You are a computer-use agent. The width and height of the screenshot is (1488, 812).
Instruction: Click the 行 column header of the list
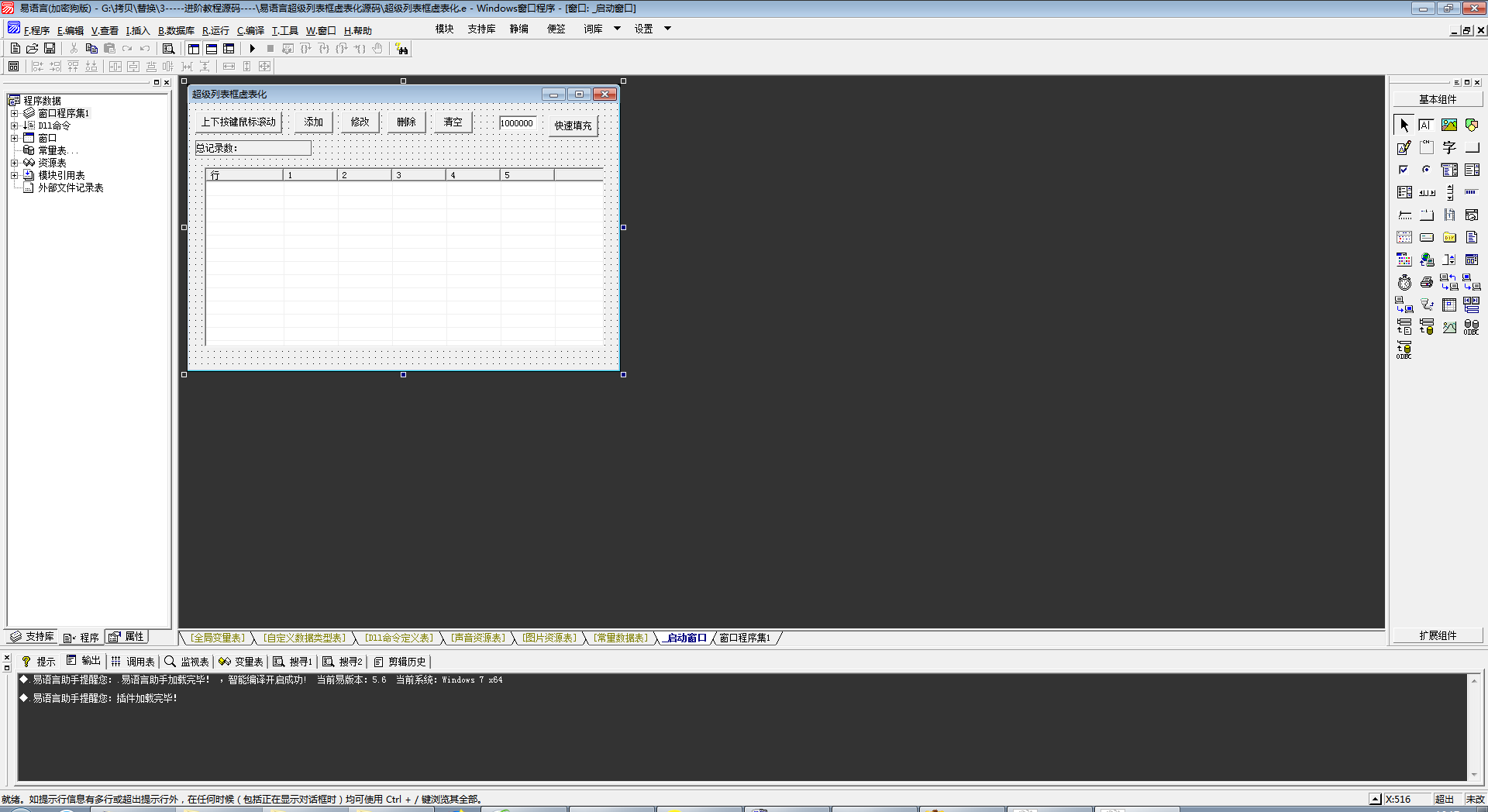244,175
